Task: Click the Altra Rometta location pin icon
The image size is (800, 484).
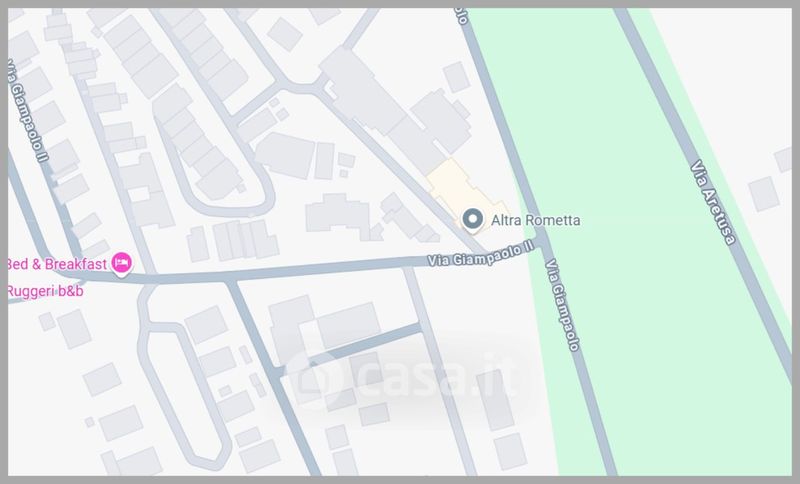Action: coord(472,220)
